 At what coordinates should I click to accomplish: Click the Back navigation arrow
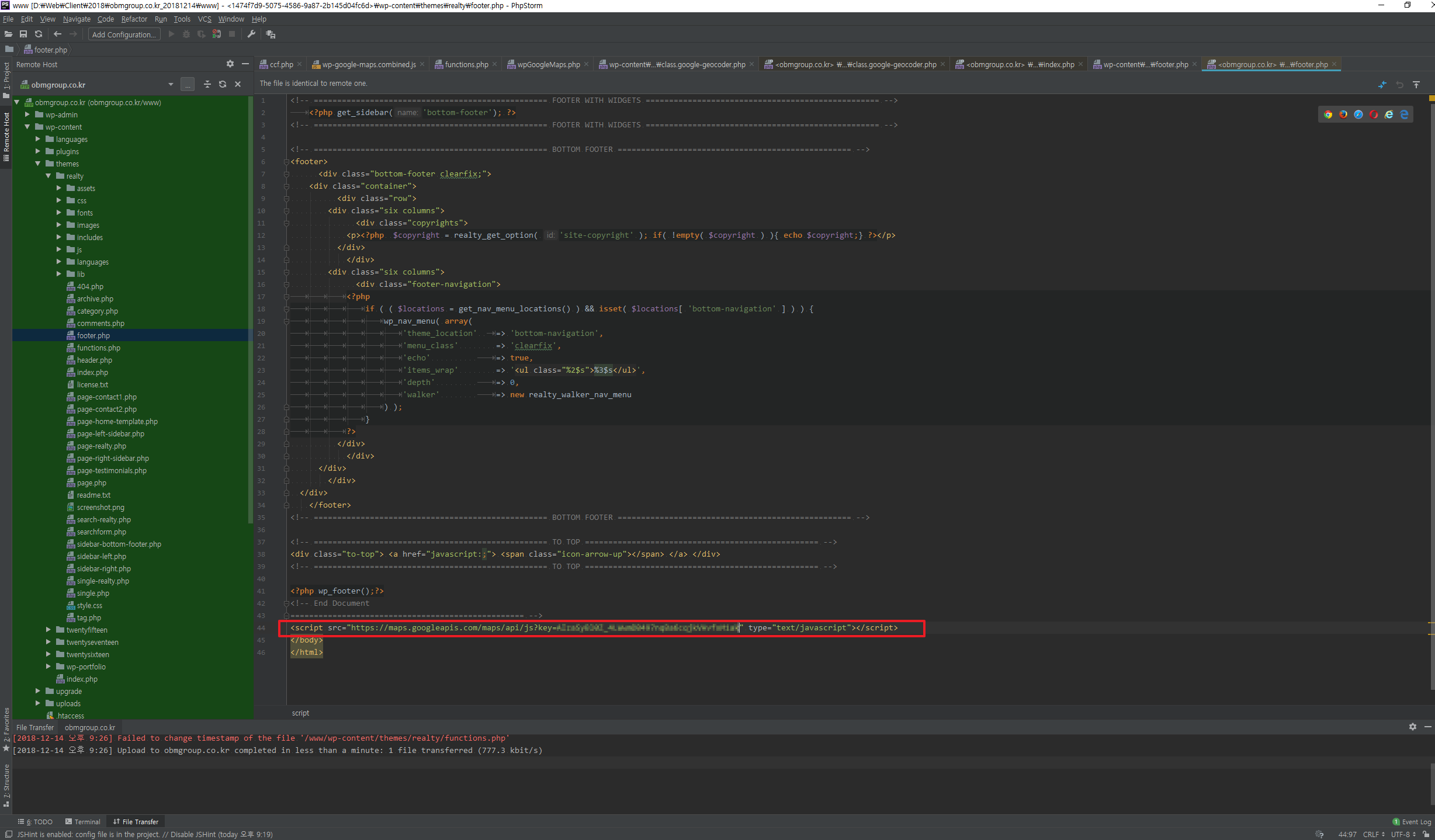click(57, 34)
